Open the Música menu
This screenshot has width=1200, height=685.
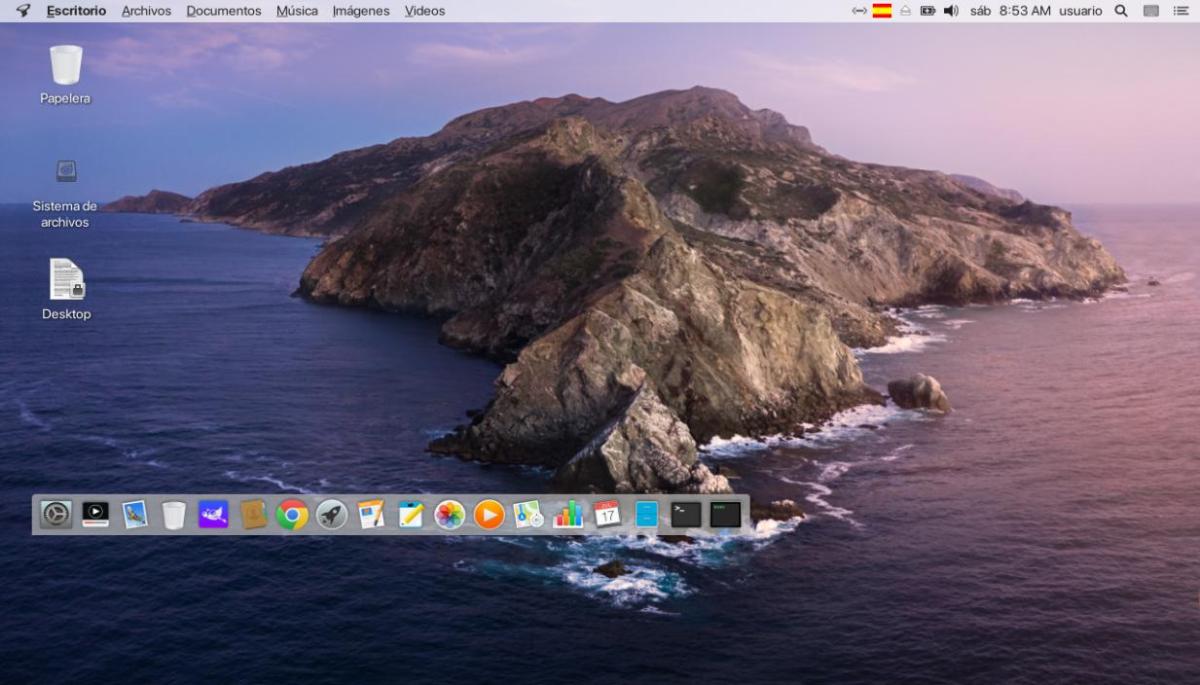297,11
